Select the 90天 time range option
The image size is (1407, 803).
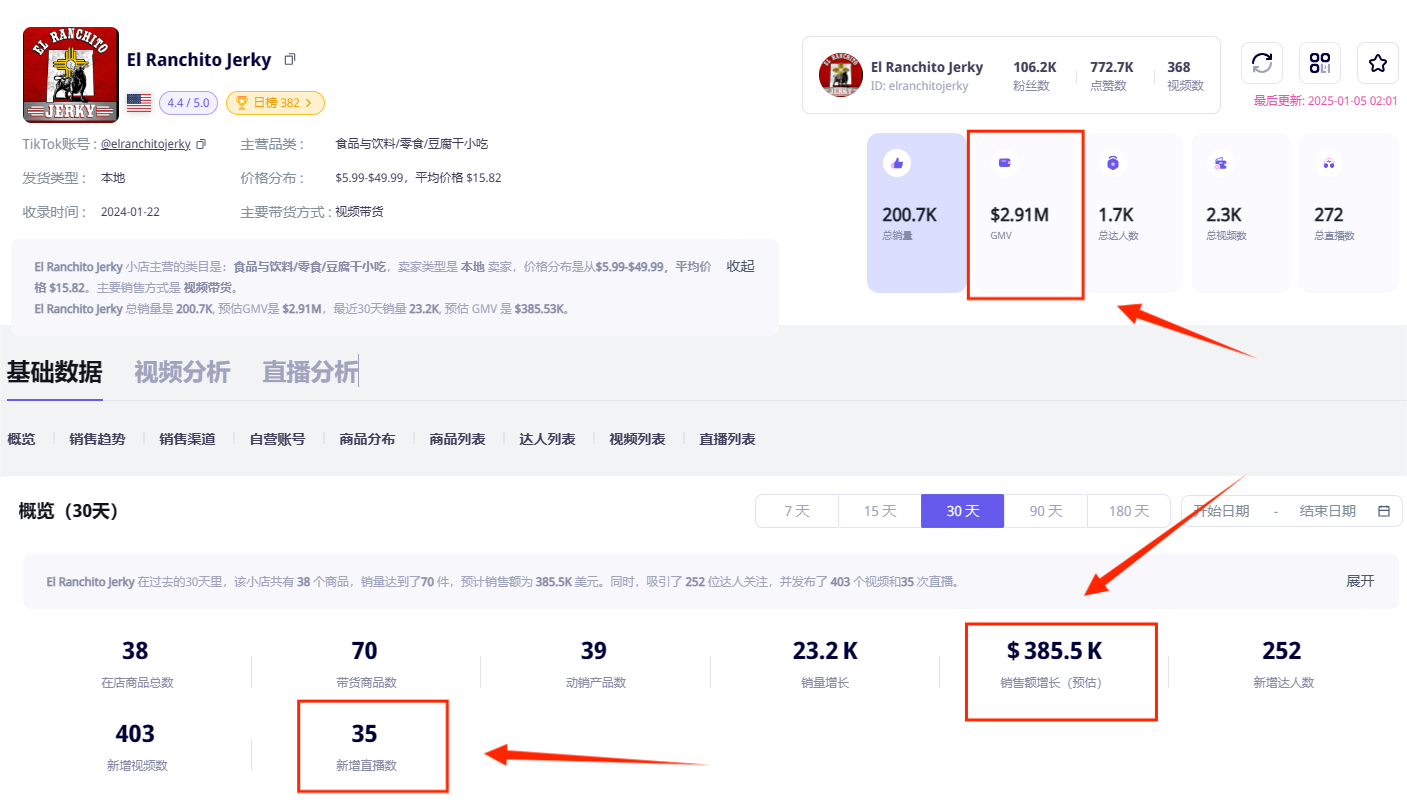[1045, 511]
